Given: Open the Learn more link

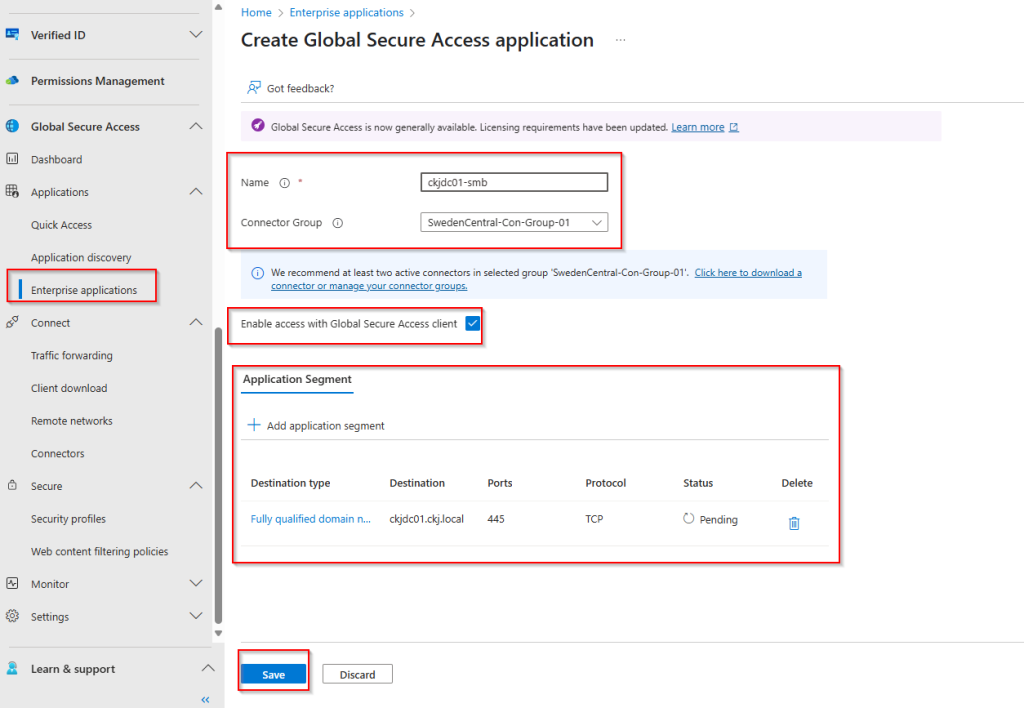Looking at the screenshot, I should point(698,127).
